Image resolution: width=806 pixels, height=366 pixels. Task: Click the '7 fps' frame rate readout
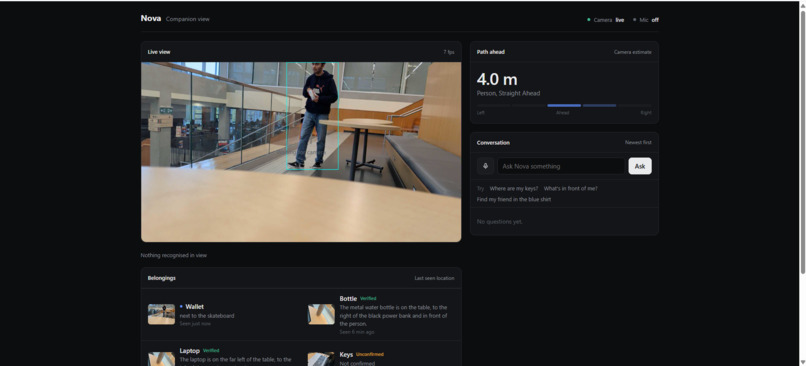[x=449, y=52]
